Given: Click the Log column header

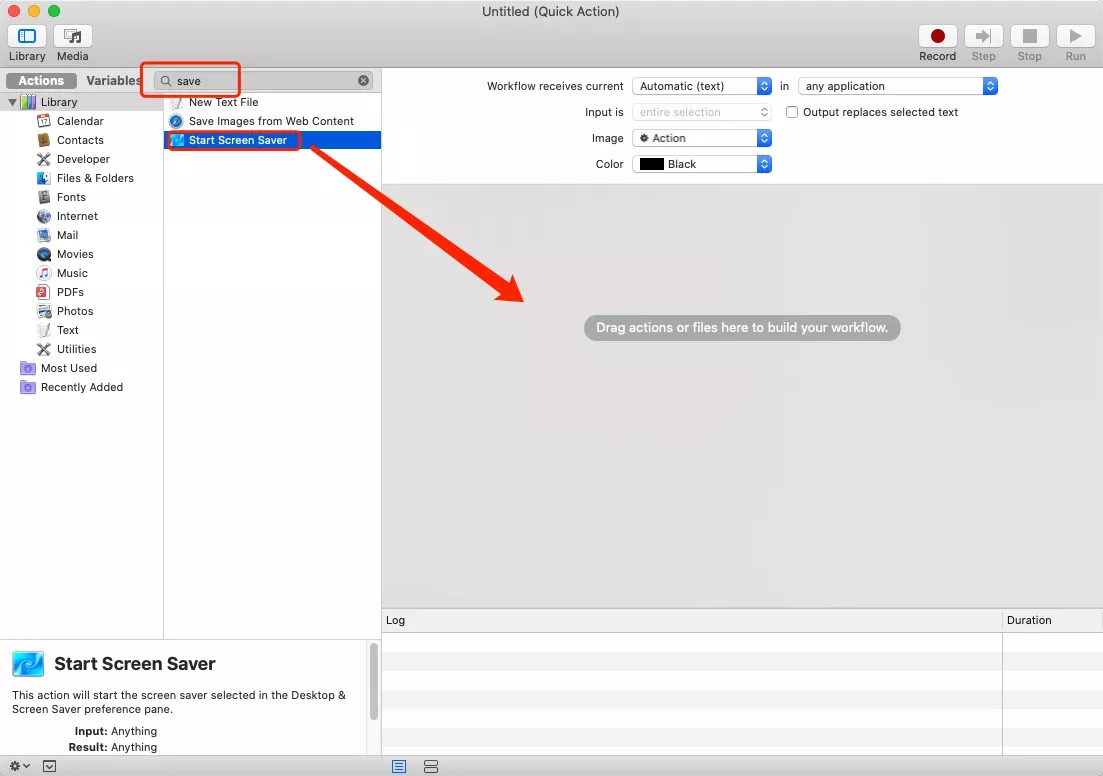Looking at the screenshot, I should tap(691, 620).
